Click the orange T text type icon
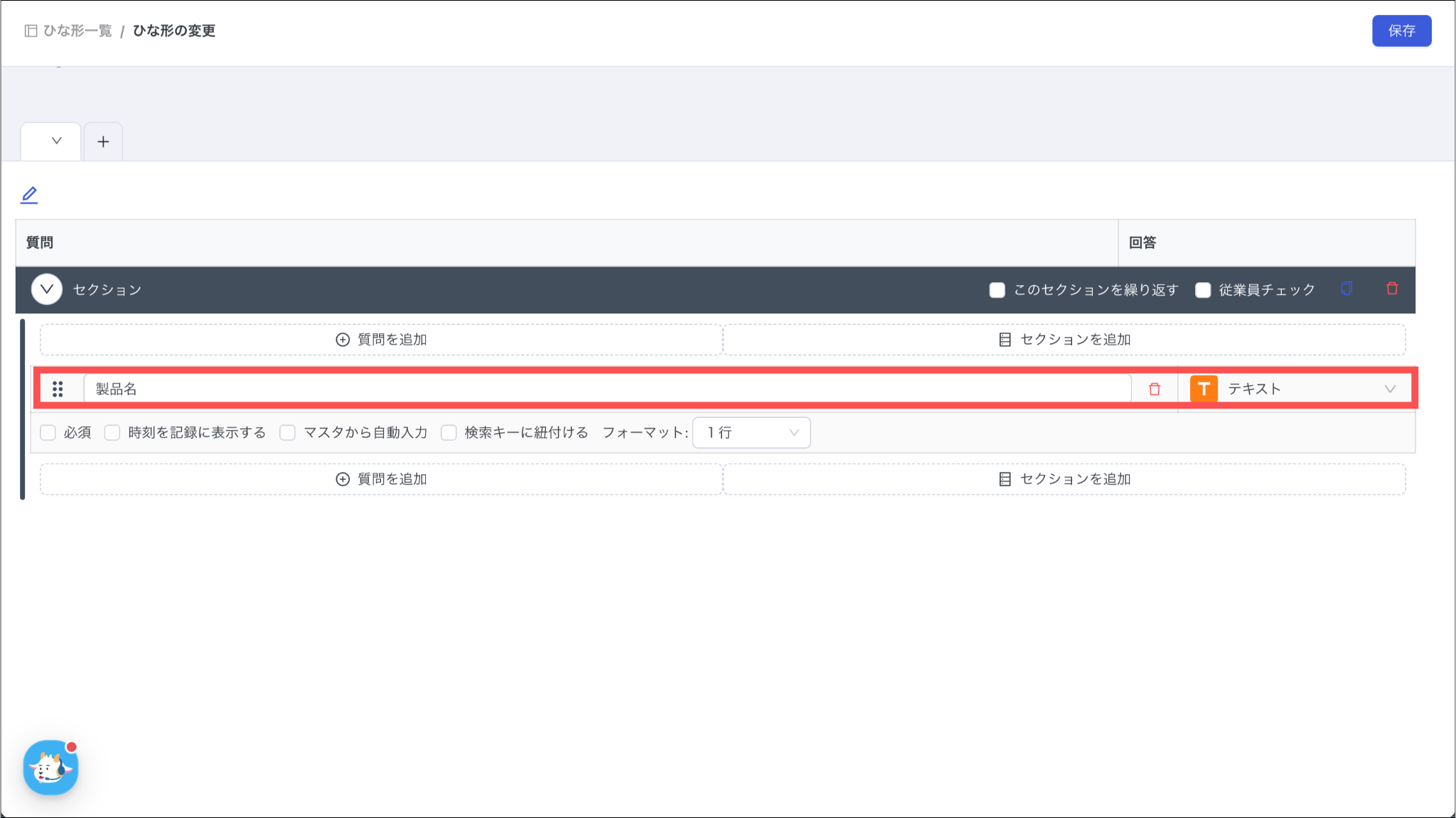This screenshot has width=1456, height=818. (x=1204, y=389)
